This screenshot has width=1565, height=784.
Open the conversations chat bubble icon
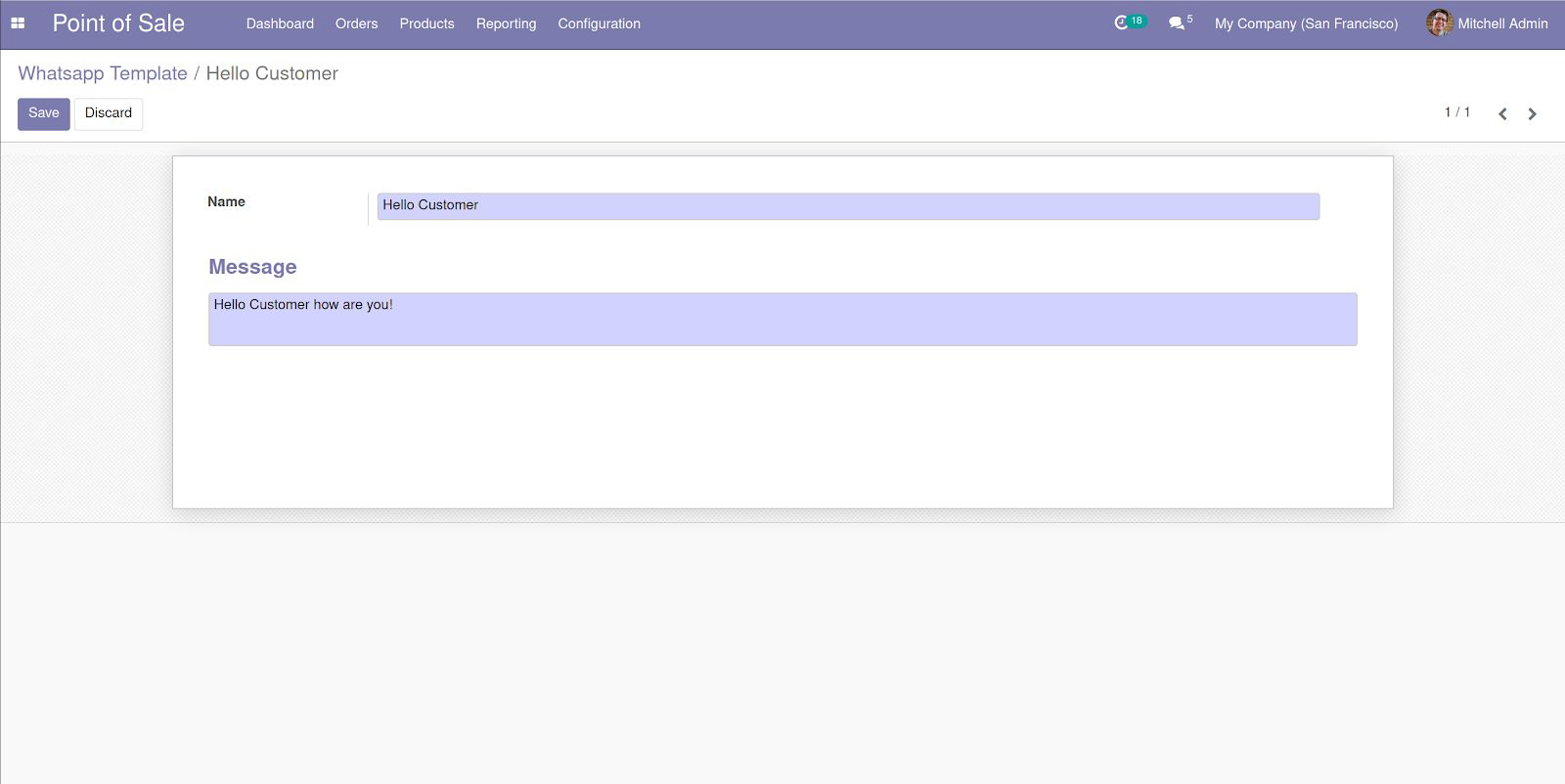pyautogui.click(x=1177, y=22)
